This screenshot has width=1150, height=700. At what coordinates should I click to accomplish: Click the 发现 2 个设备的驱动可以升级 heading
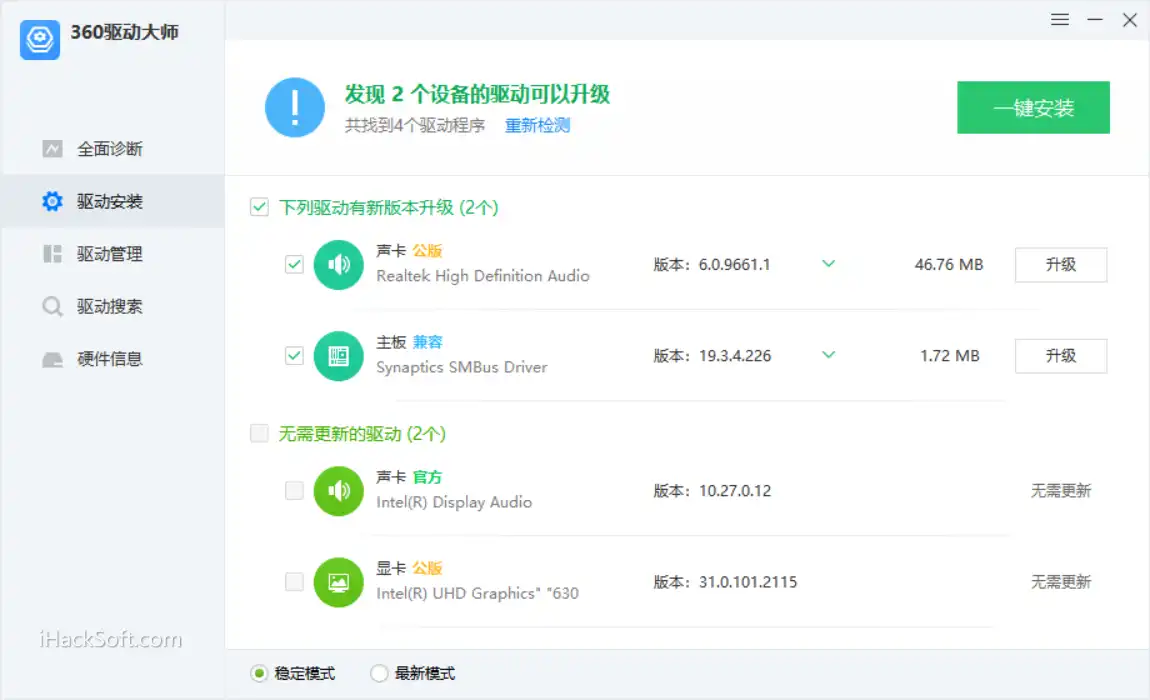pos(477,94)
